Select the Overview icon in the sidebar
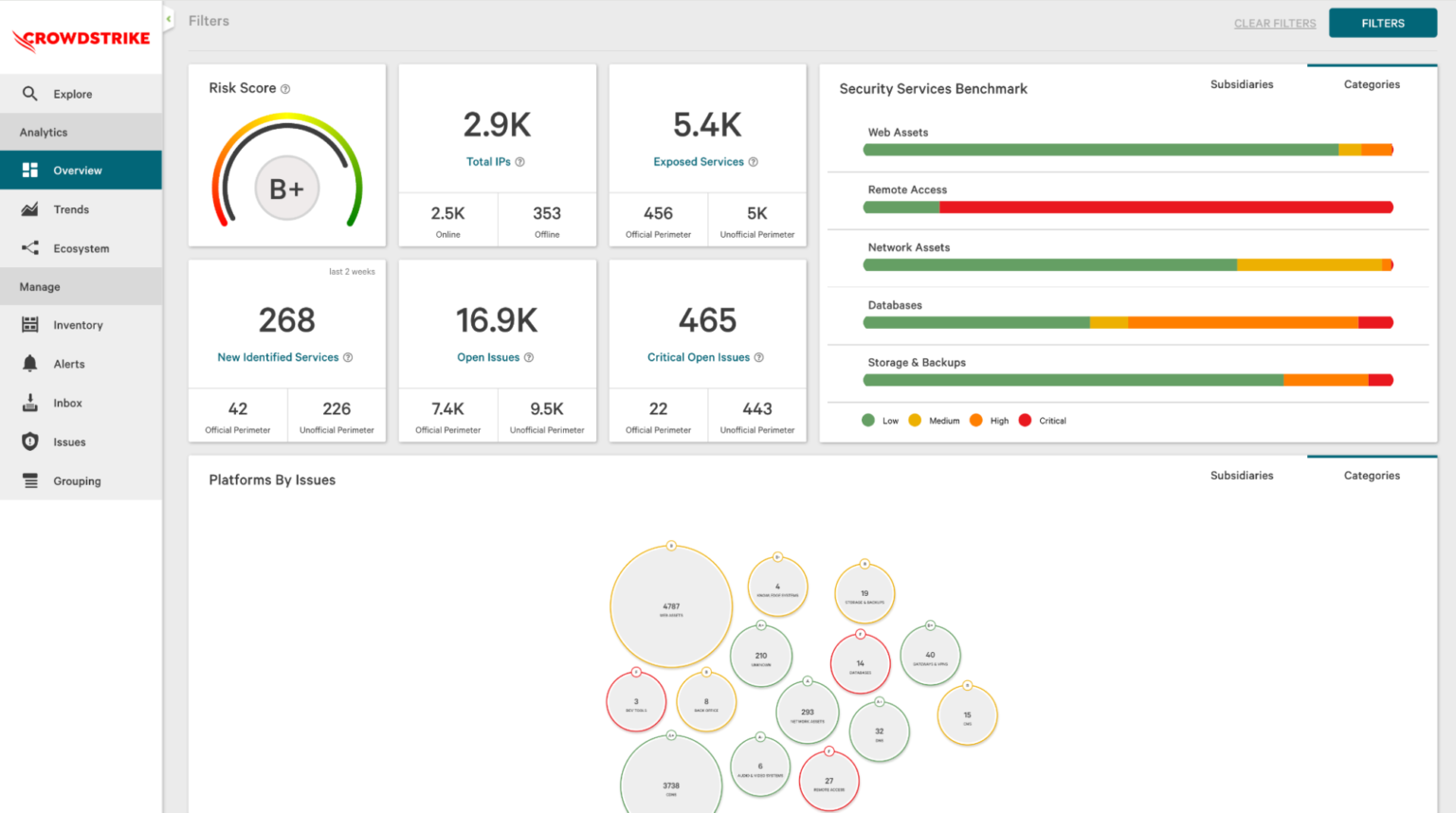Screen dimensions: 1456x813 pos(31,170)
